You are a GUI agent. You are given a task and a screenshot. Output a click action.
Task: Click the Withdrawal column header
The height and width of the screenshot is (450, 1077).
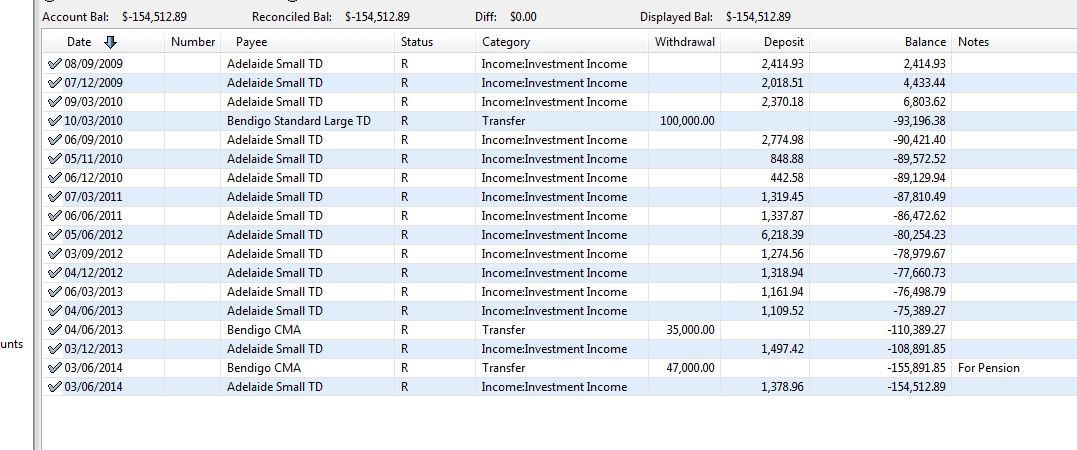pyautogui.click(x=685, y=42)
